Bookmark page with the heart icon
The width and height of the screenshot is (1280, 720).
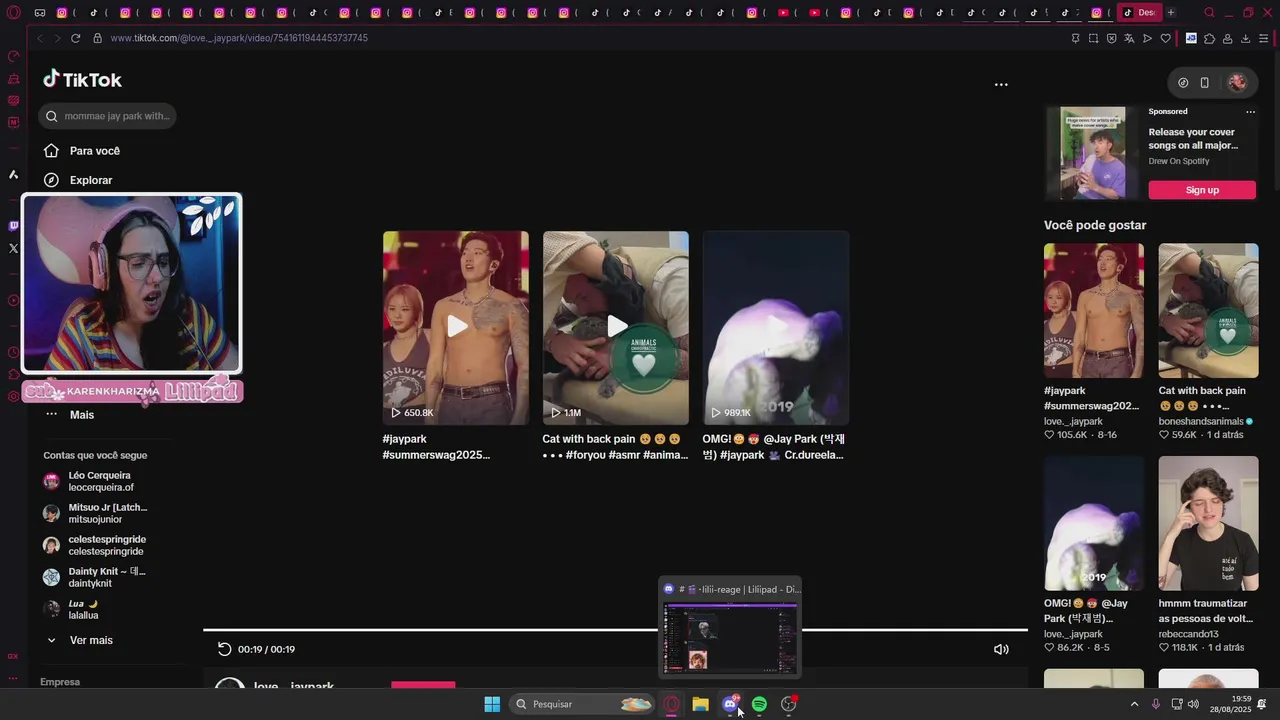[x=1165, y=38]
